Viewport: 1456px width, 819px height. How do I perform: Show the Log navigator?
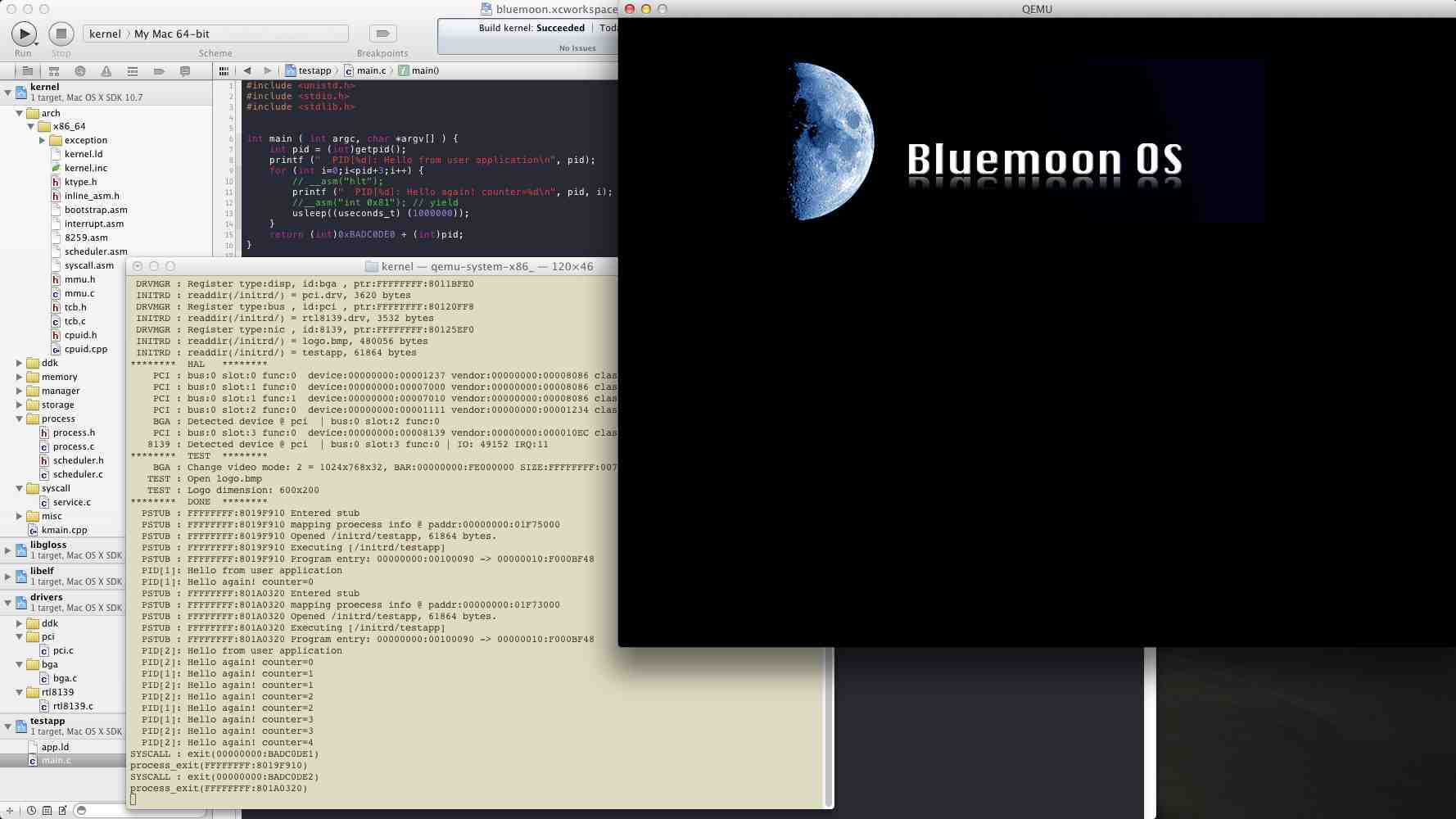[x=185, y=71]
